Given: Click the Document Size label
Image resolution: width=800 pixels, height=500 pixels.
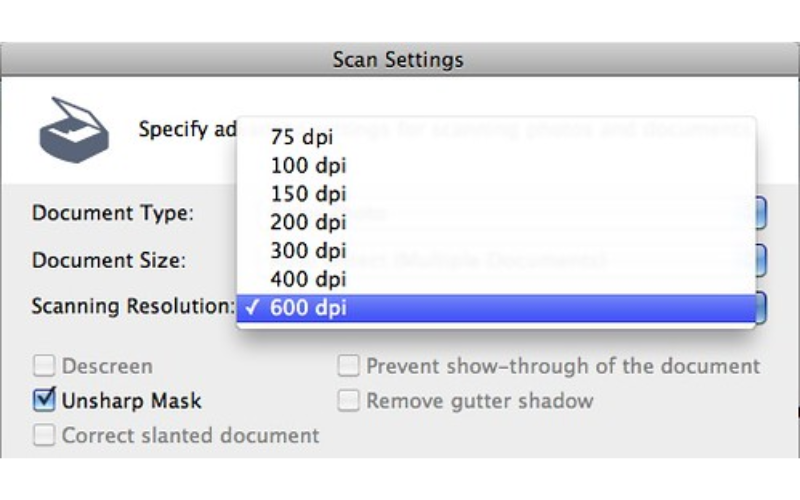Looking at the screenshot, I should (x=109, y=260).
